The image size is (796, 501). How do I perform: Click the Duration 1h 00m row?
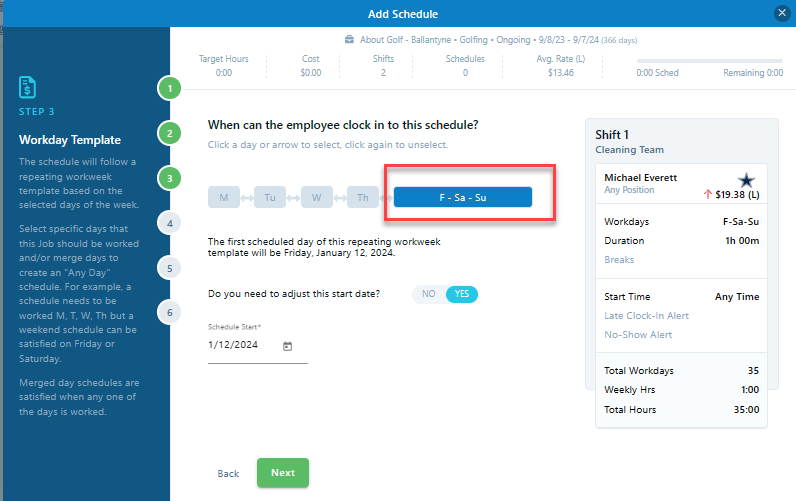tap(681, 241)
